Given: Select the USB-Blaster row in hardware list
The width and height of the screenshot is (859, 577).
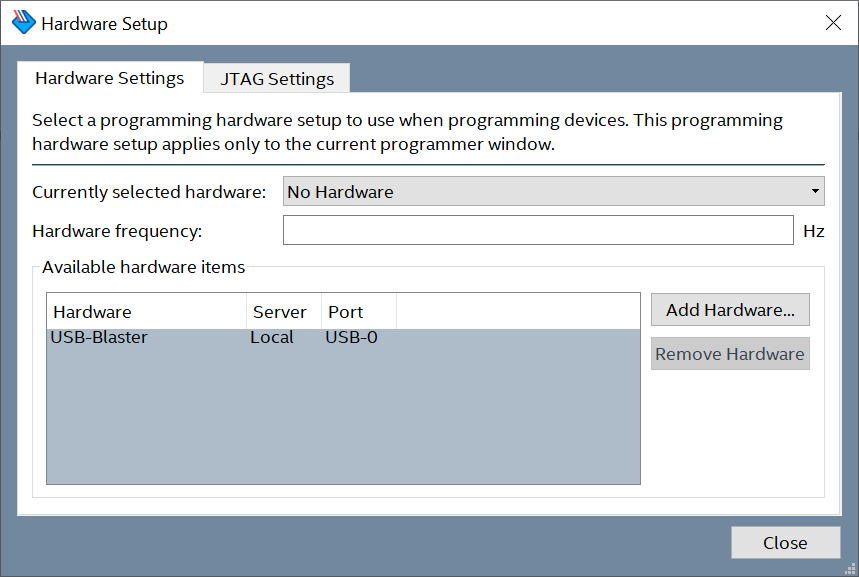Looking at the screenshot, I should coord(99,338).
